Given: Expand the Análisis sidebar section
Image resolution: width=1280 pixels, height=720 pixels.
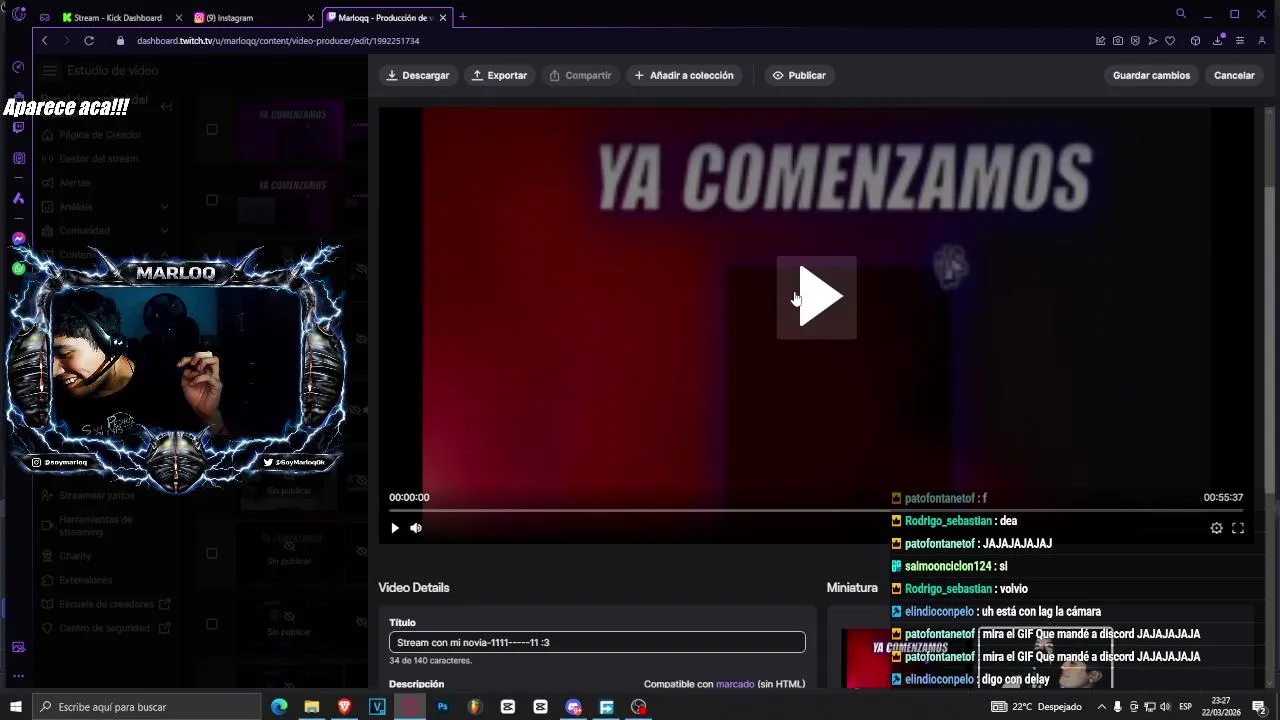Looking at the screenshot, I should pyautogui.click(x=105, y=207).
